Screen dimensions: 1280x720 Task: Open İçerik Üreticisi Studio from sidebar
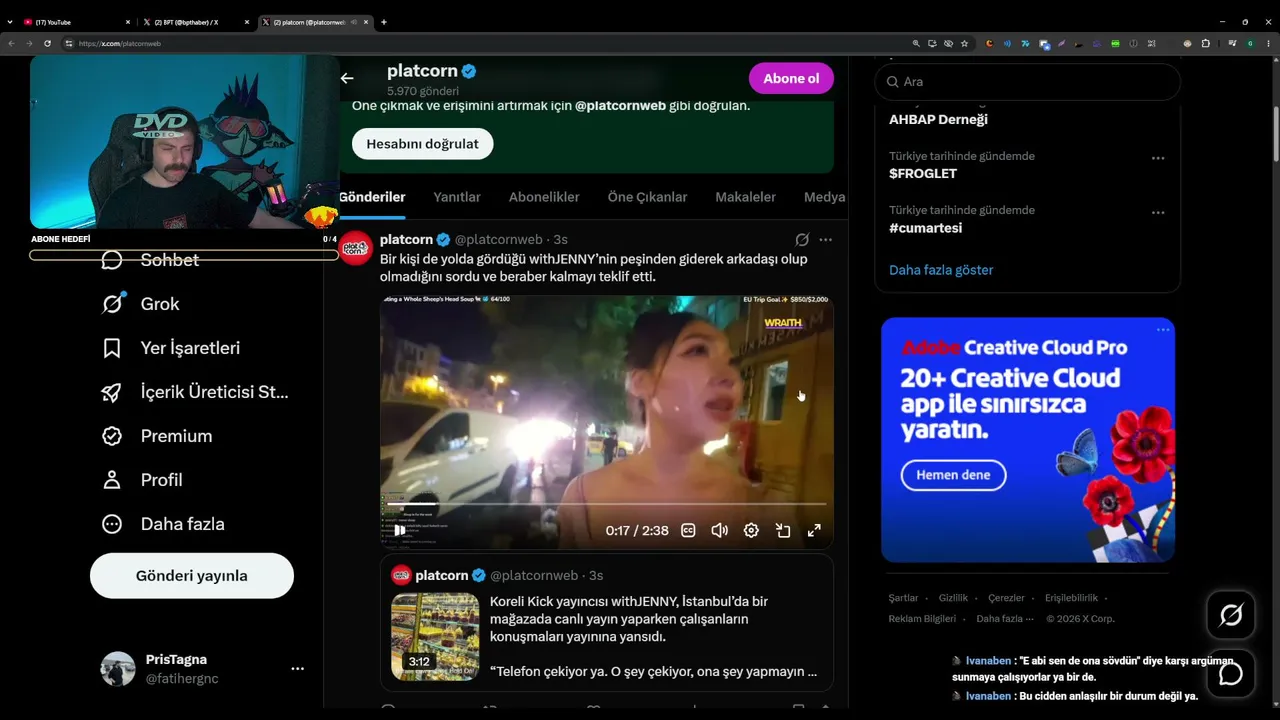(x=195, y=392)
